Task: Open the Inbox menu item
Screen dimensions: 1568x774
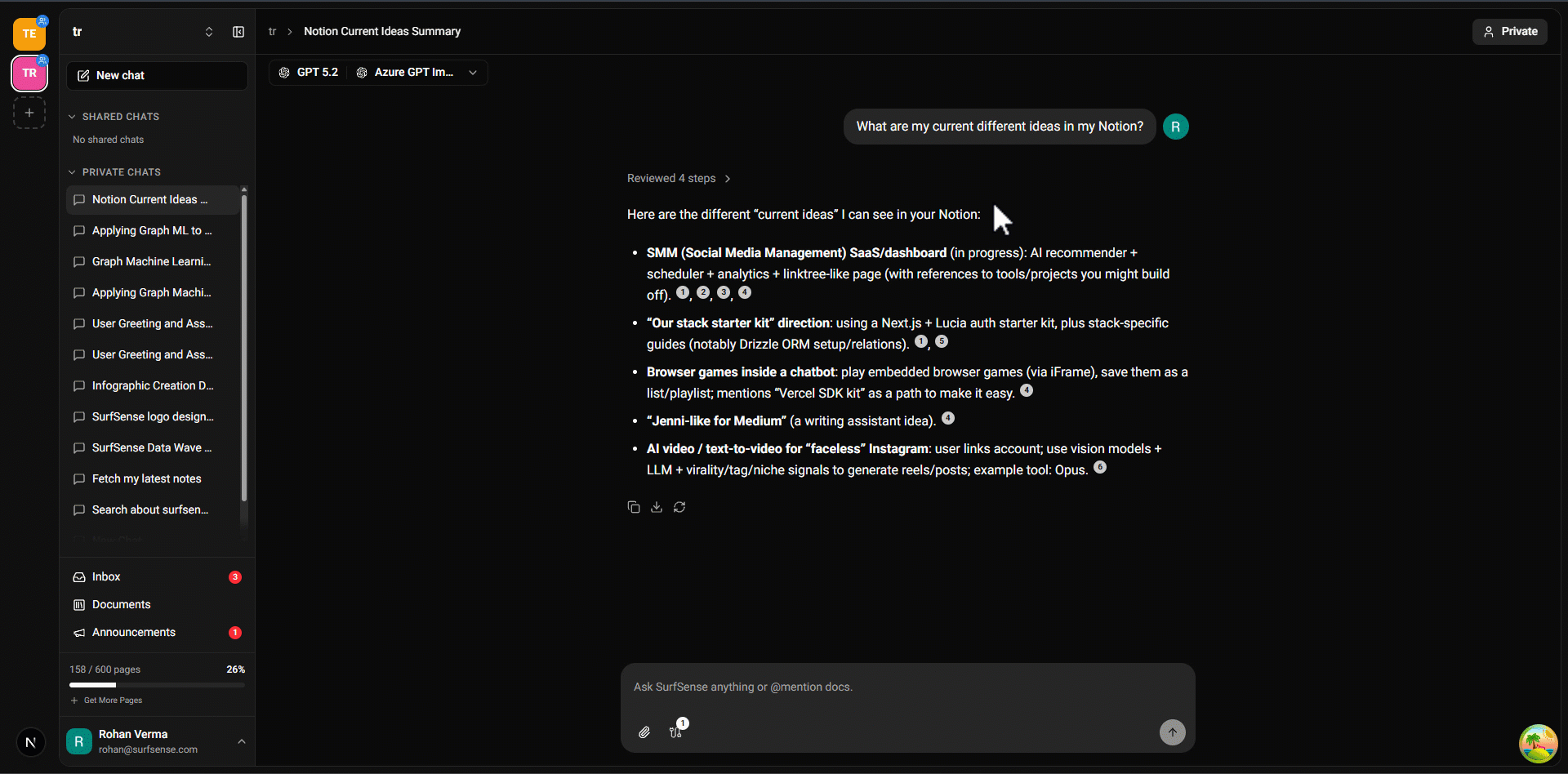Action: click(x=106, y=577)
